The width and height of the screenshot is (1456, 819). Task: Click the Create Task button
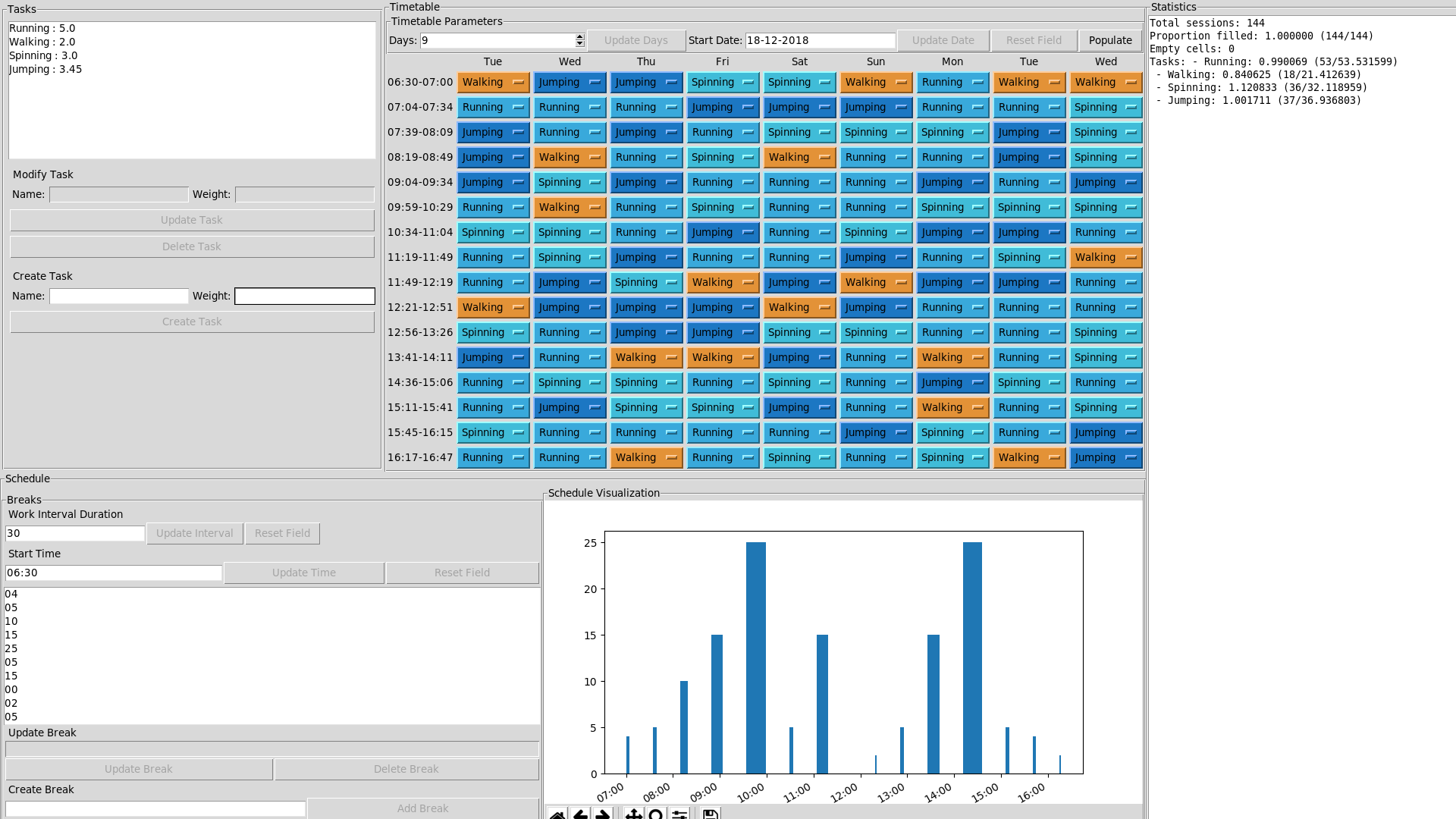click(x=192, y=322)
